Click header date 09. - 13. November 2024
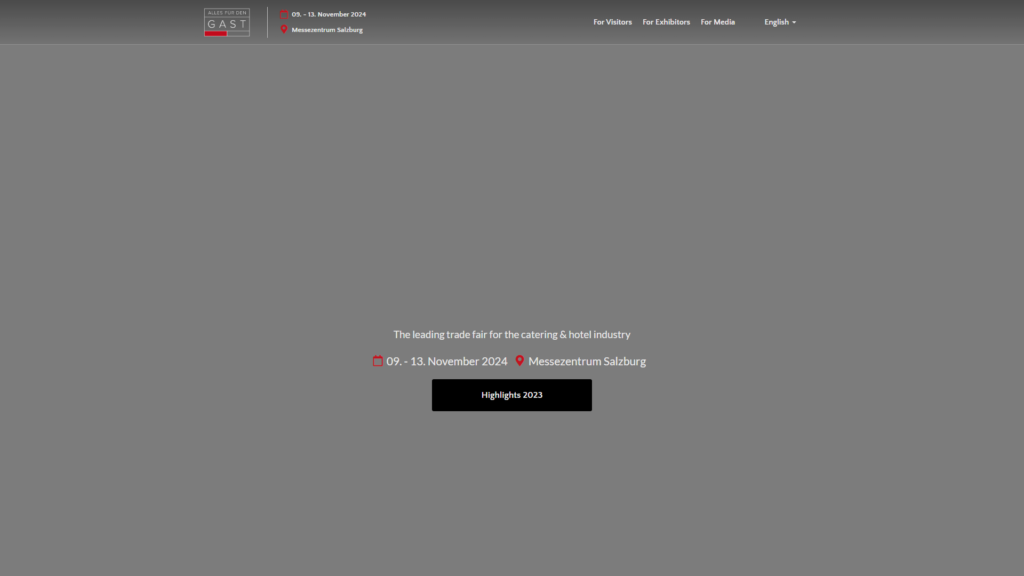This screenshot has width=1024, height=576. point(328,14)
